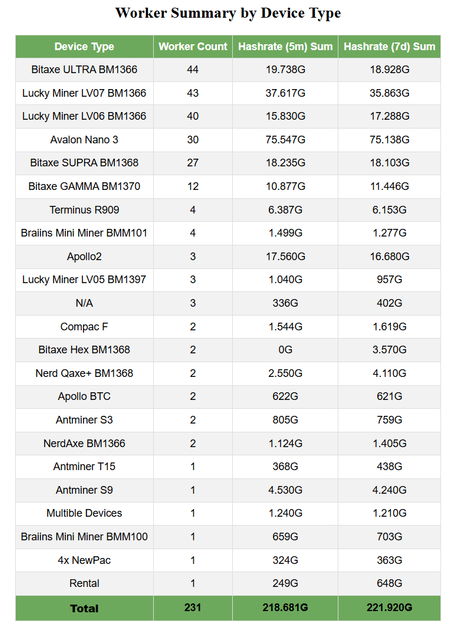The width and height of the screenshot is (455, 640).
Task: Click the Hashrate (7d) Sum header
Action: 389,47
